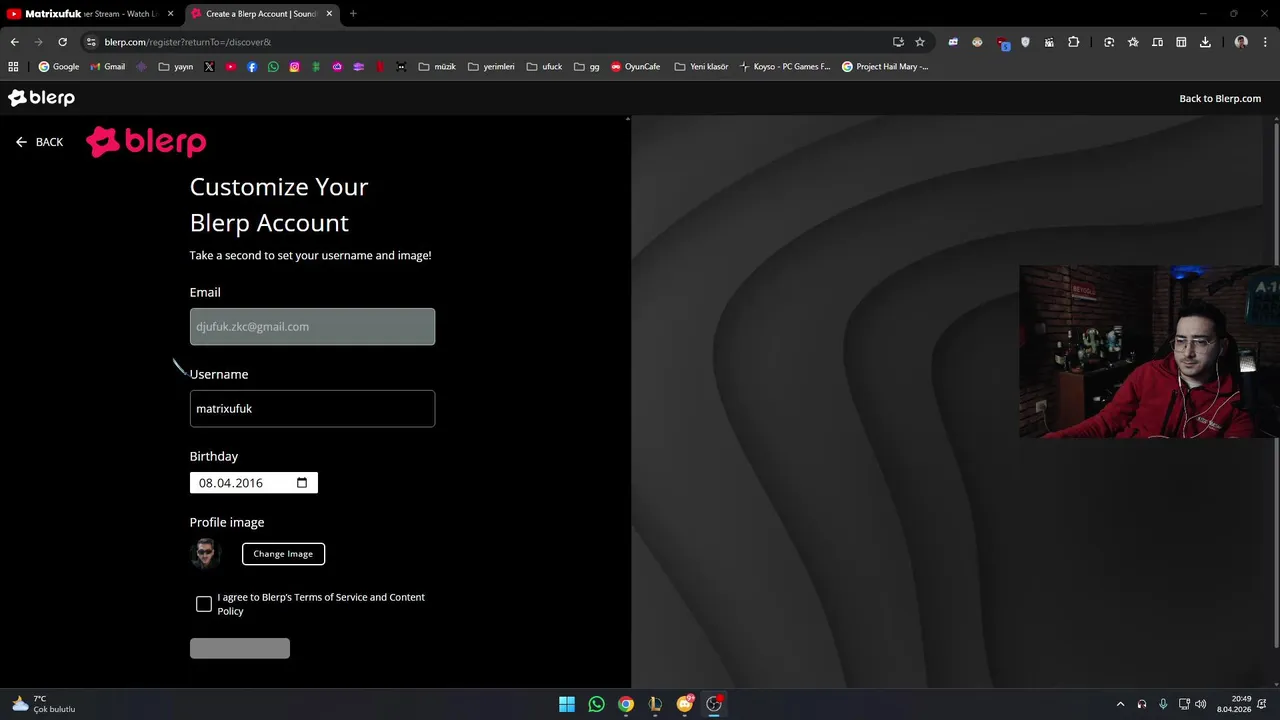Check the Terms of Service agreement box
Screen dimensions: 1280x720
204,604
